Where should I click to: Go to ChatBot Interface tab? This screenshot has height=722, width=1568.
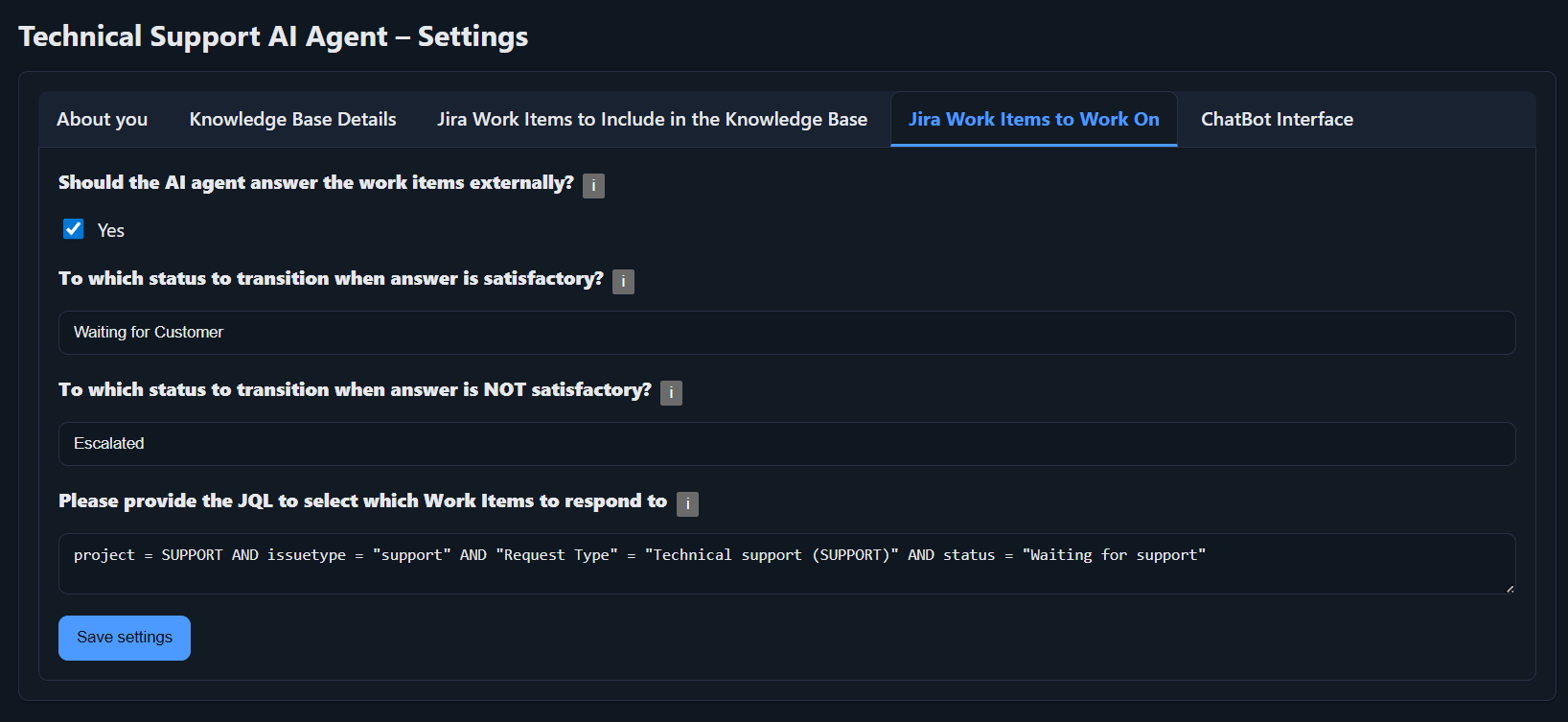pyautogui.click(x=1277, y=120)
